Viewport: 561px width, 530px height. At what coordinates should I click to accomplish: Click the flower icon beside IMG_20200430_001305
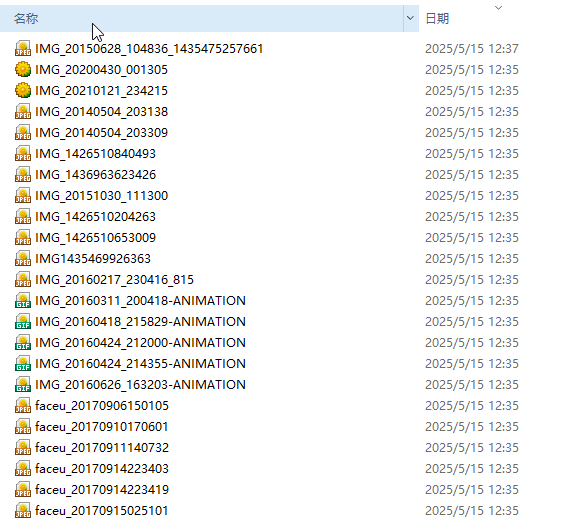click(x=23, y=69)
